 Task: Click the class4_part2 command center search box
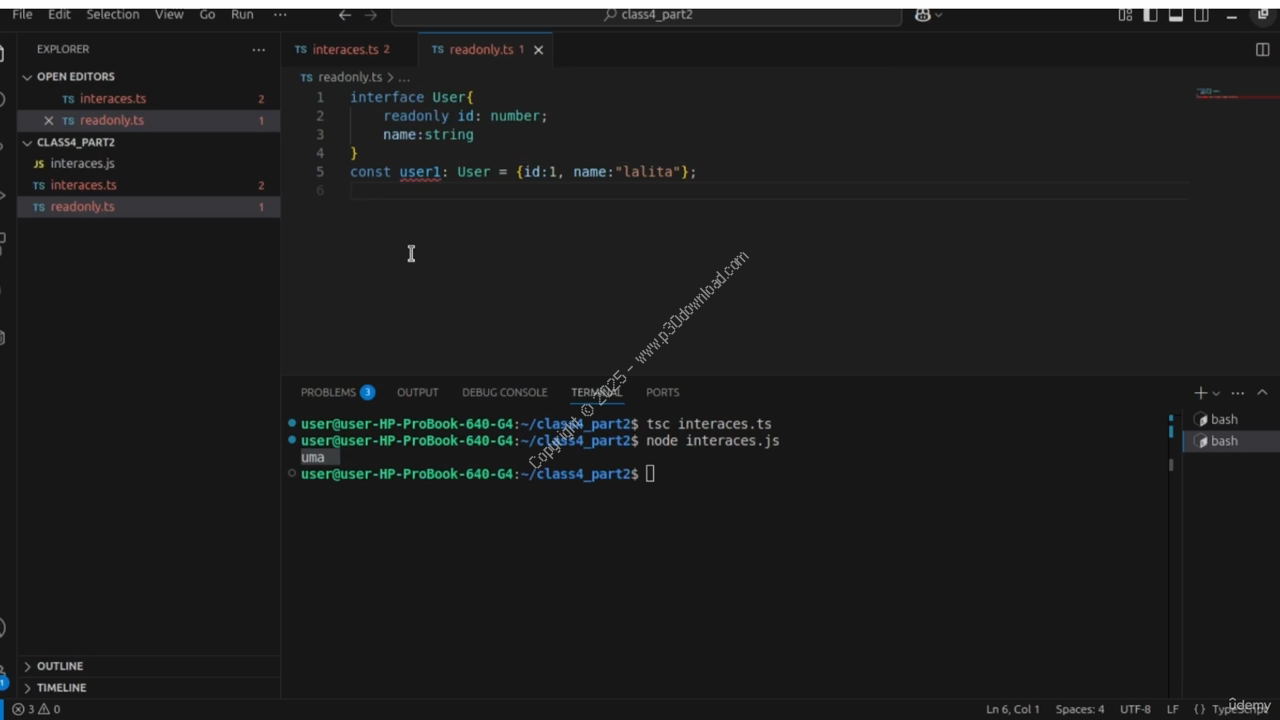point(648,15)
